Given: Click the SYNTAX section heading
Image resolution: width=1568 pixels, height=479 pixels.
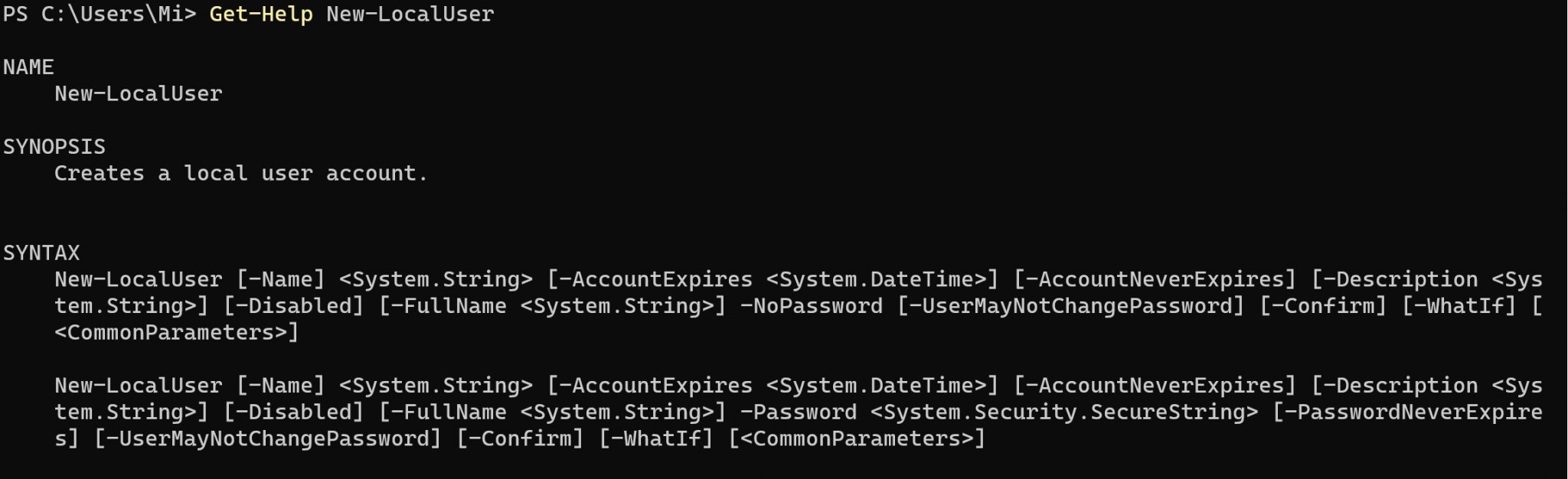Looking at the screenshot, I should [41, 253].
